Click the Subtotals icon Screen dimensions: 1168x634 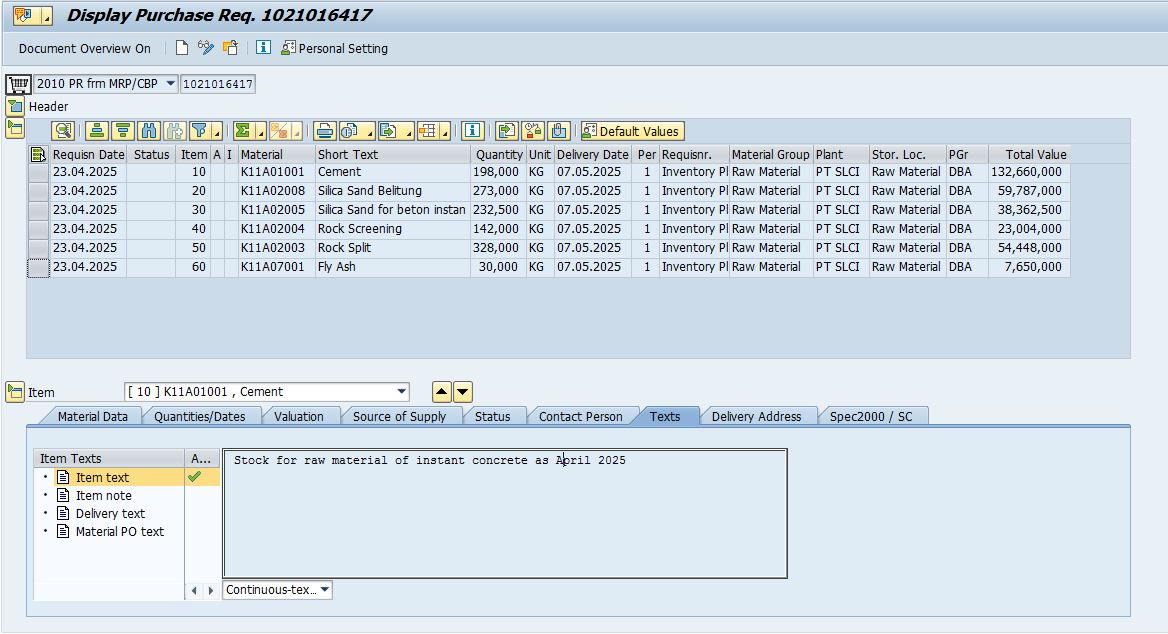click(279, 131)
